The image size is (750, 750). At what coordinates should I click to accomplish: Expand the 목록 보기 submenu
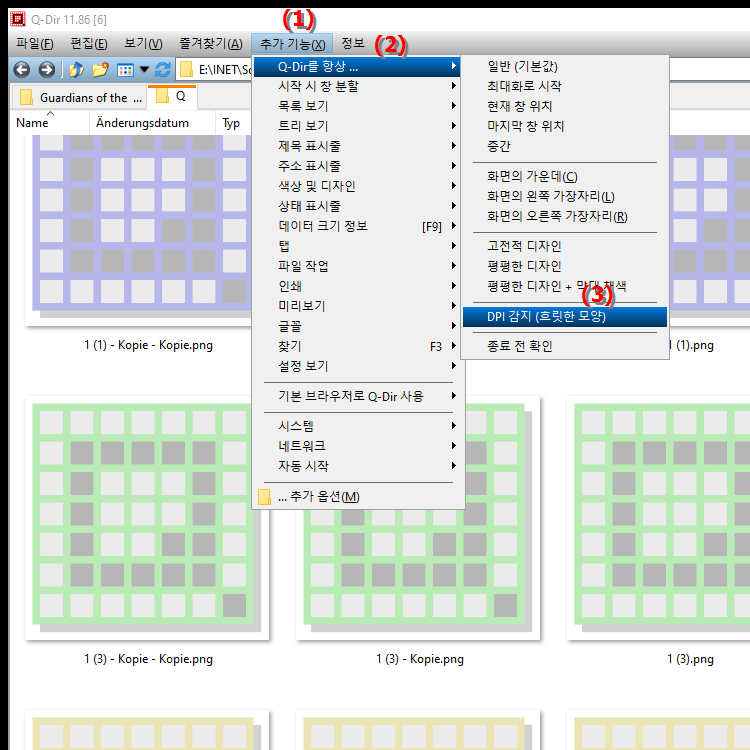tap(357, 106)
